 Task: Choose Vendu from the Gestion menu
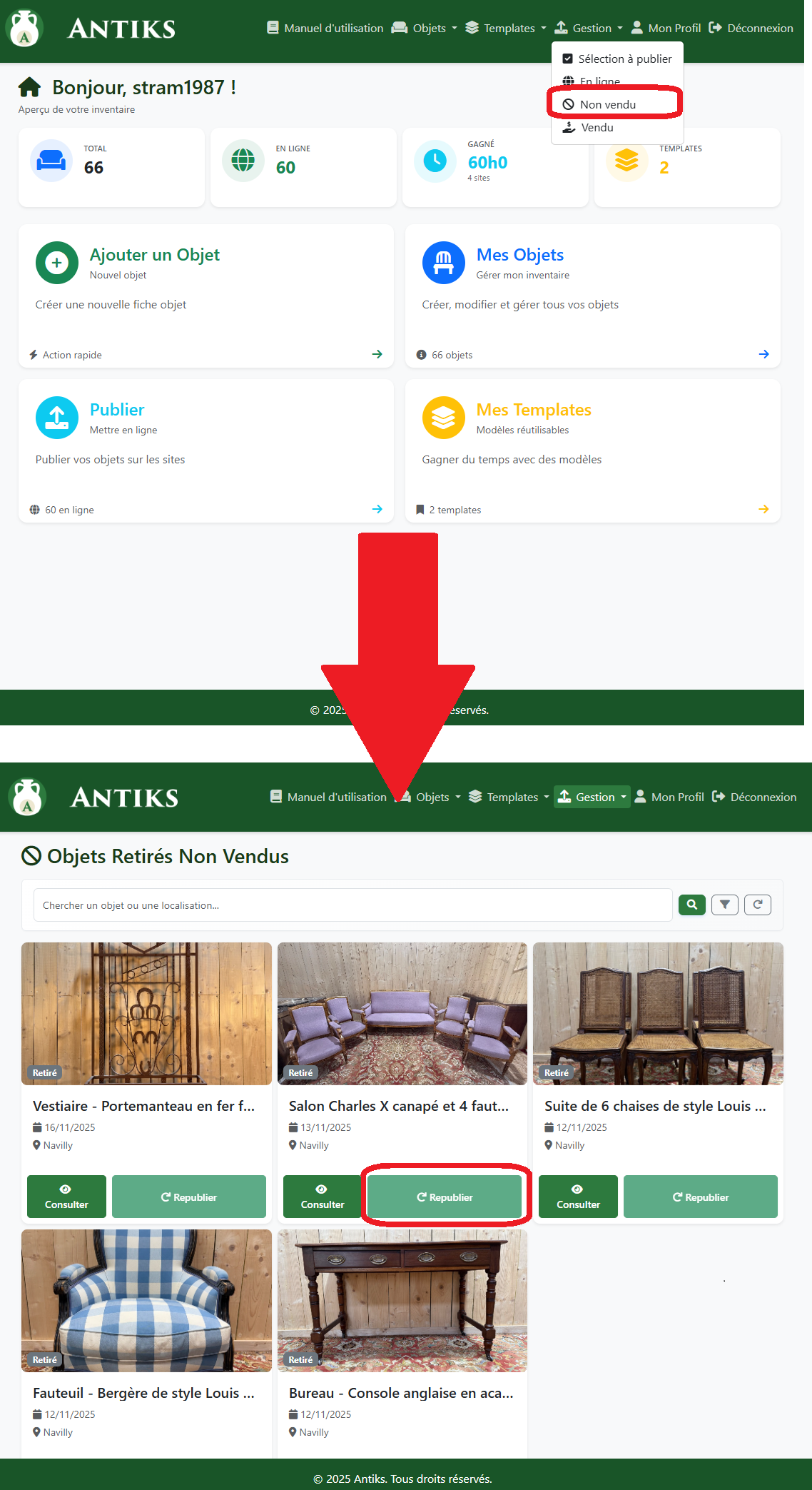point(597,127)
